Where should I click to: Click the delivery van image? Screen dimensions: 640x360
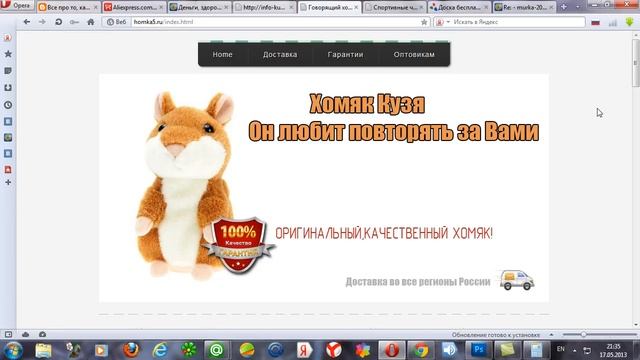click(x=517, y=280)
